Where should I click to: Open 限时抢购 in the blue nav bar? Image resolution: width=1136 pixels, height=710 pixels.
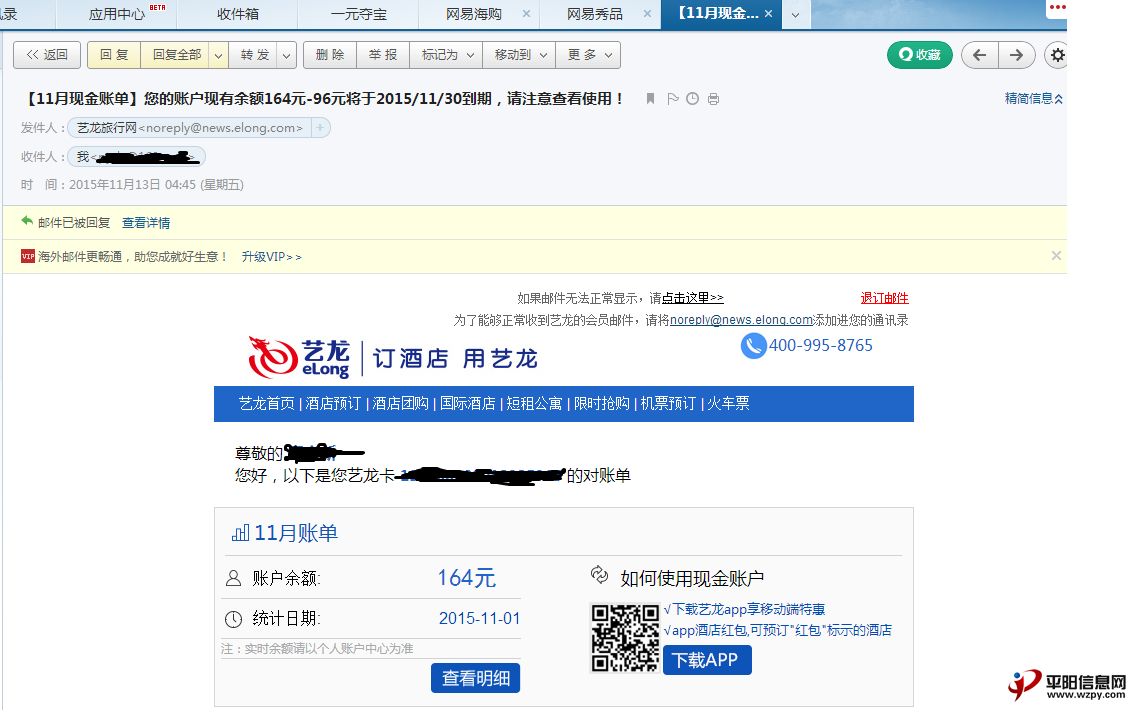coord(601,404)
